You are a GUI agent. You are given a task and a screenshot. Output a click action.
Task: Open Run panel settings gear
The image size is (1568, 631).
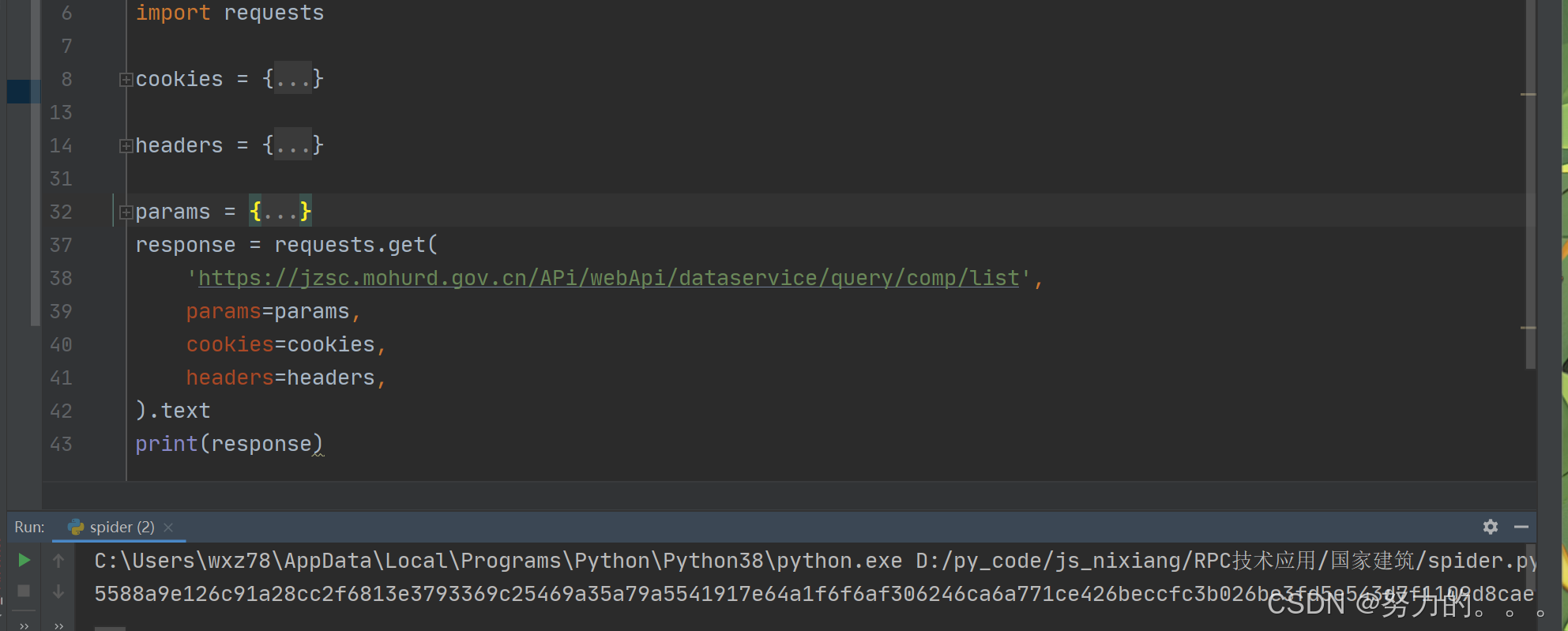click(1491, 527)
